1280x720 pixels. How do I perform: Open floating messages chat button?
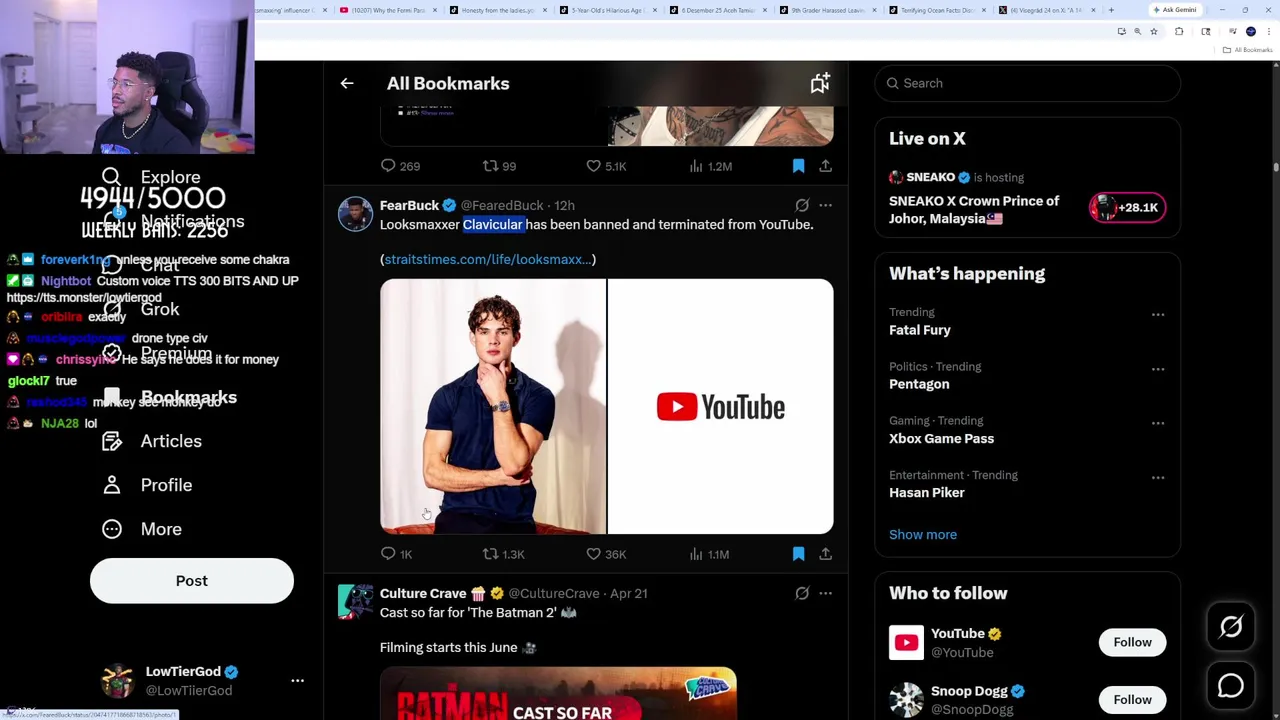(x=1231, y=686)
